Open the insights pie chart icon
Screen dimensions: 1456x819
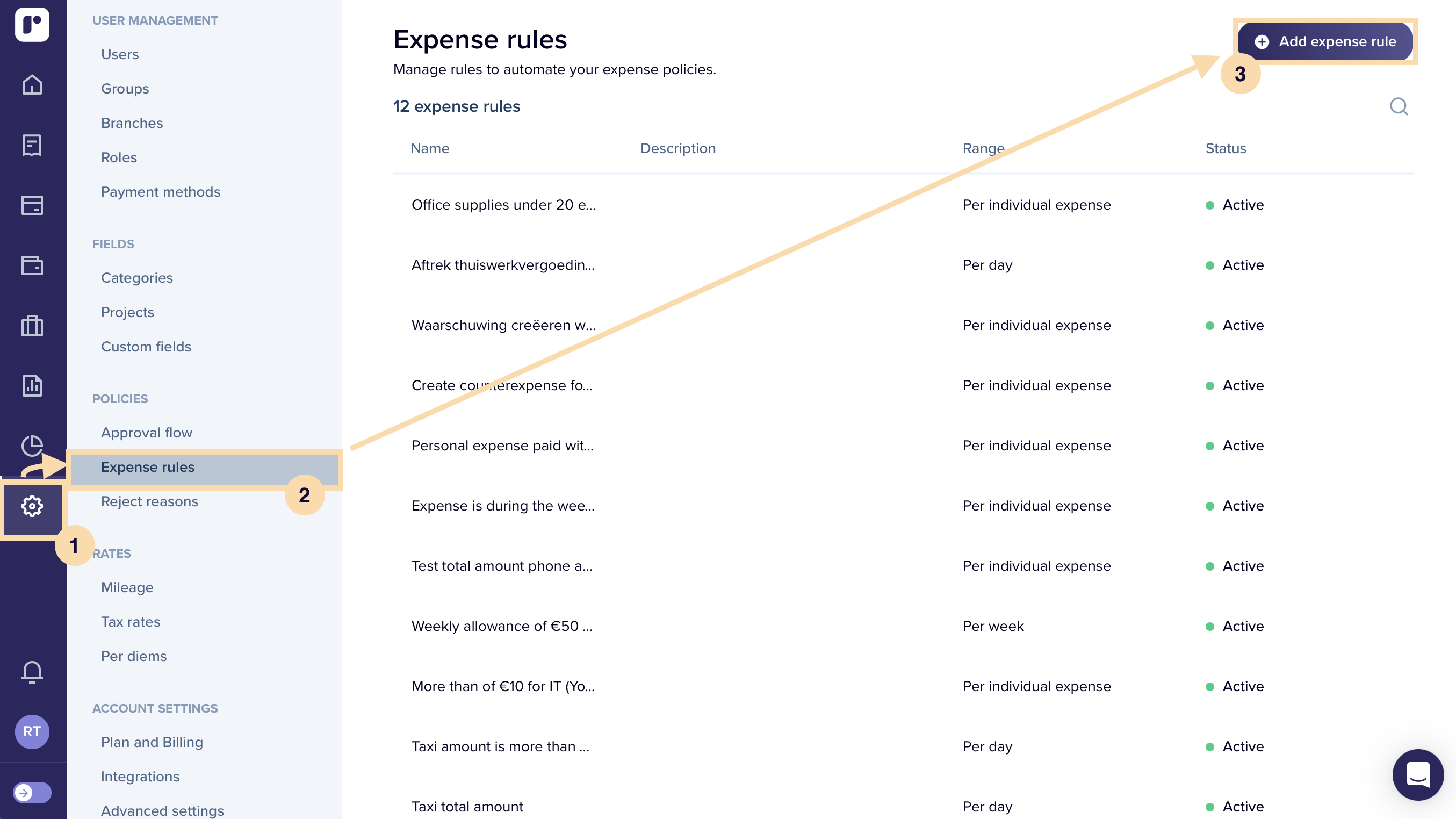32,446
